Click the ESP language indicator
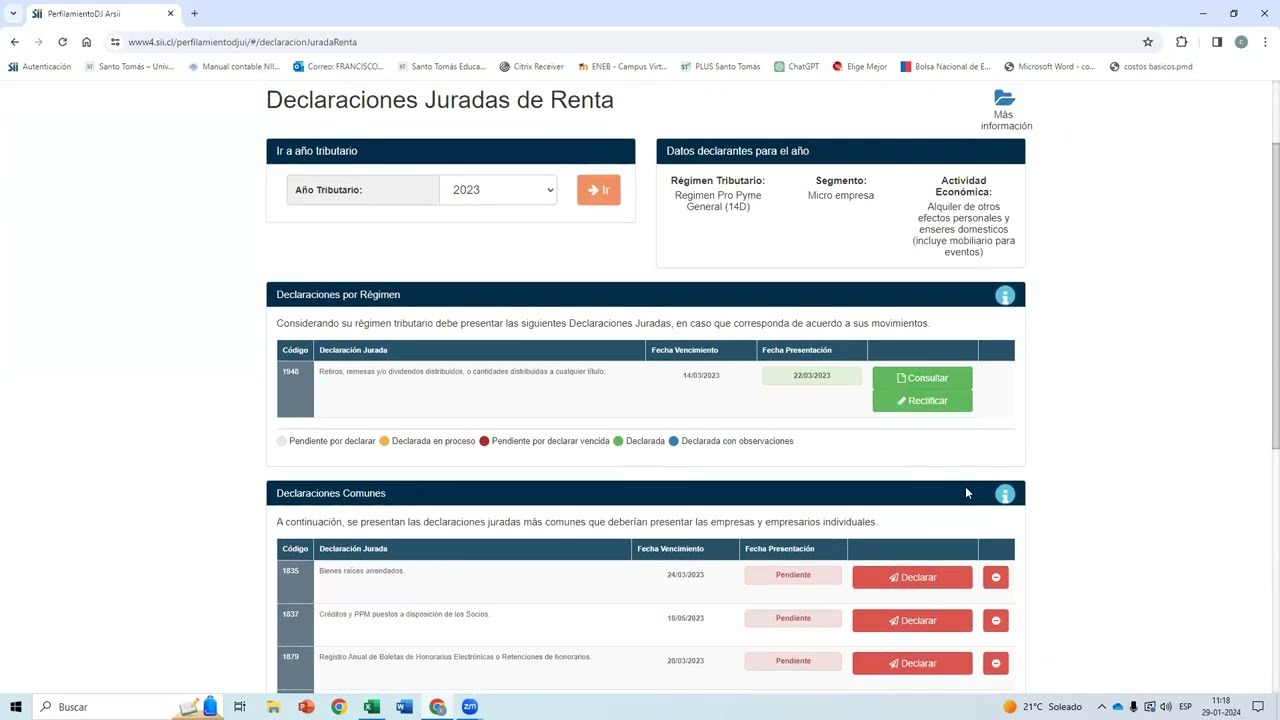The height and width of the screenshot is (720, 1280). (1185, 707)
